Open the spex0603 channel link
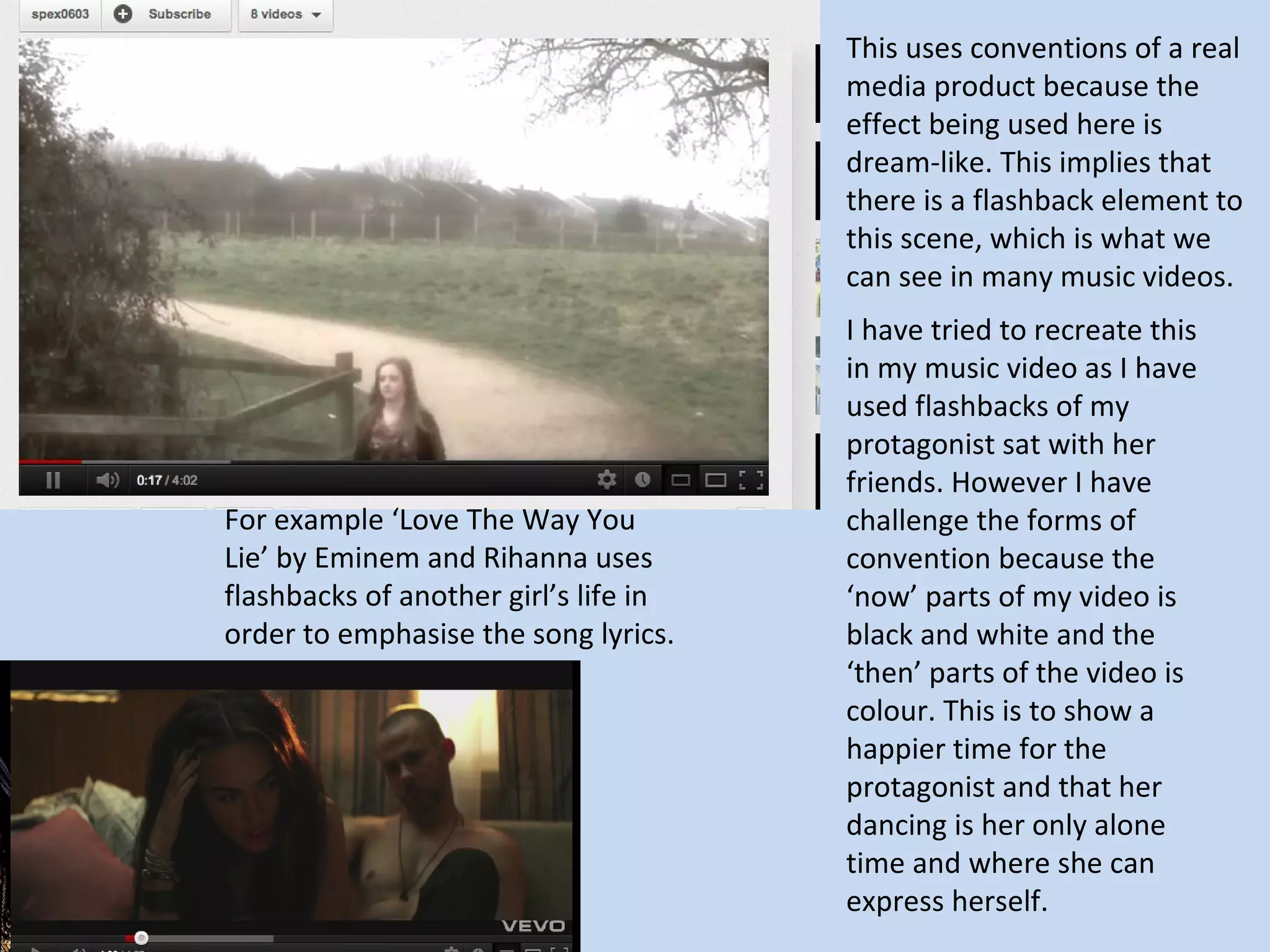The width and height of the screenshot is (1270, 952). click(60, 14)
